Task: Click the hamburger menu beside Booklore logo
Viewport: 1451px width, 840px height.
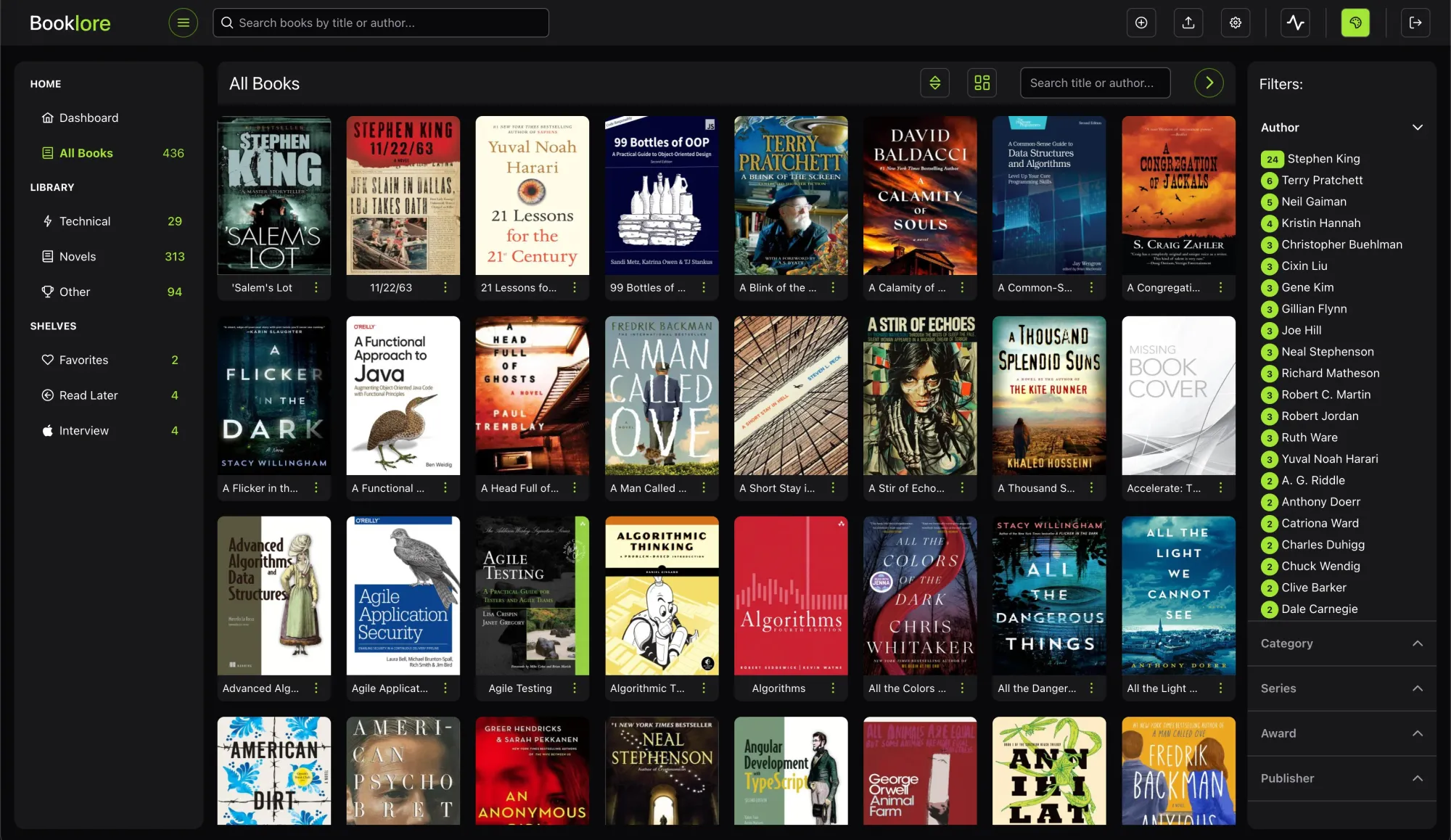Action: tap(183, 22)
